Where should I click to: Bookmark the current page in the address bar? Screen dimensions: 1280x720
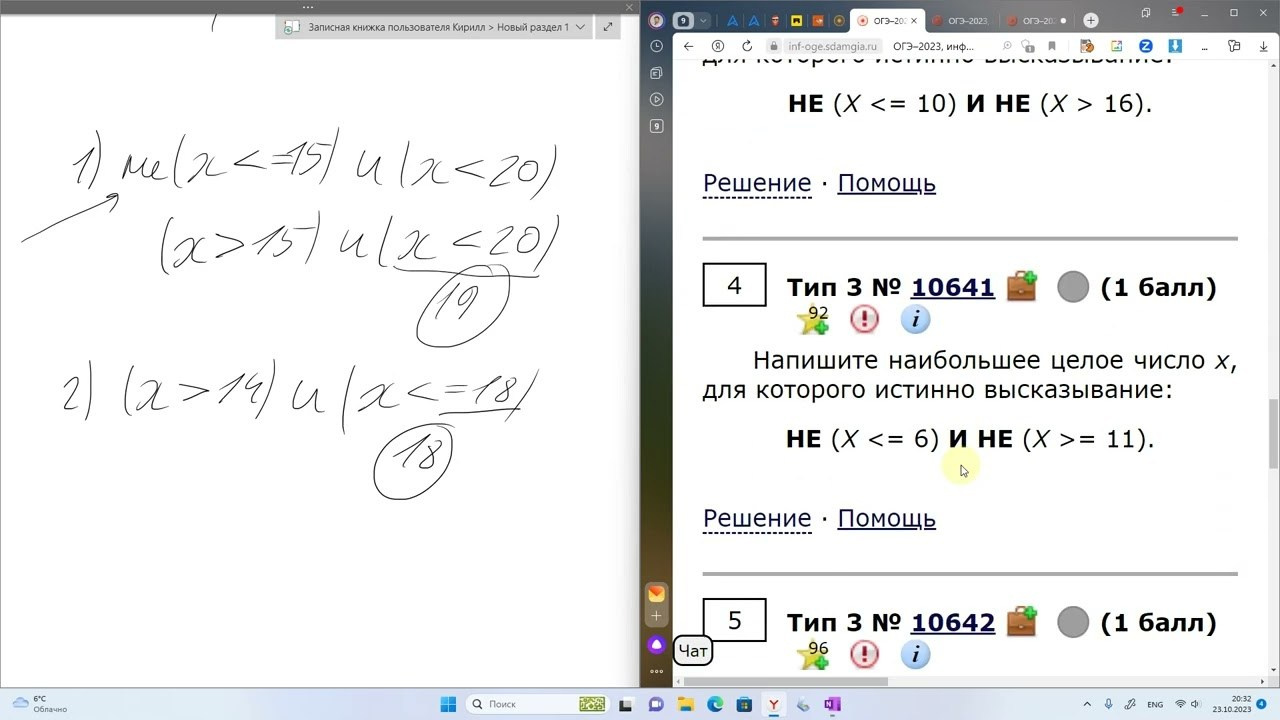(x=1052, y=46)
